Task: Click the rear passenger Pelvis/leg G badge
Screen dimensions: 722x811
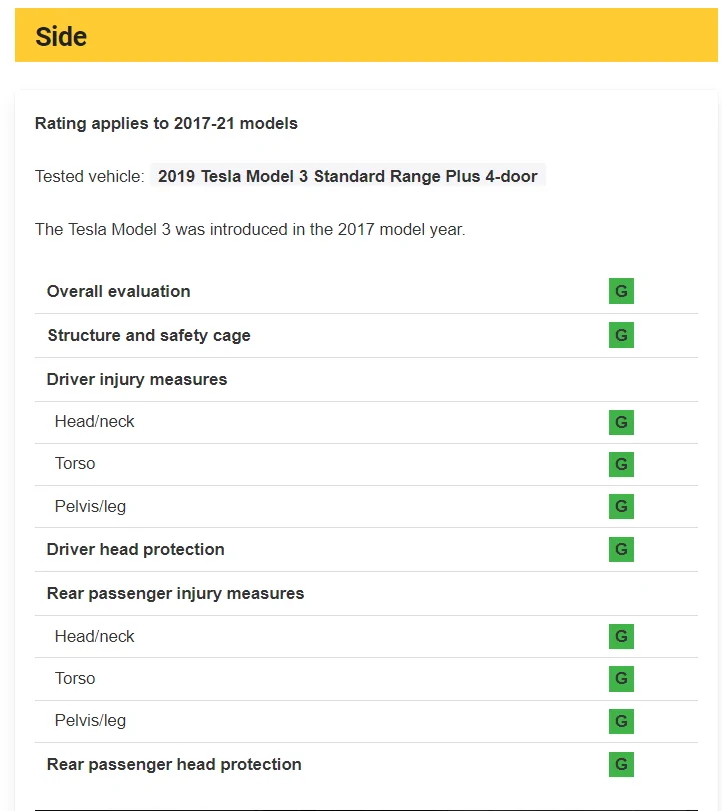Action: (x=621, y=721)
